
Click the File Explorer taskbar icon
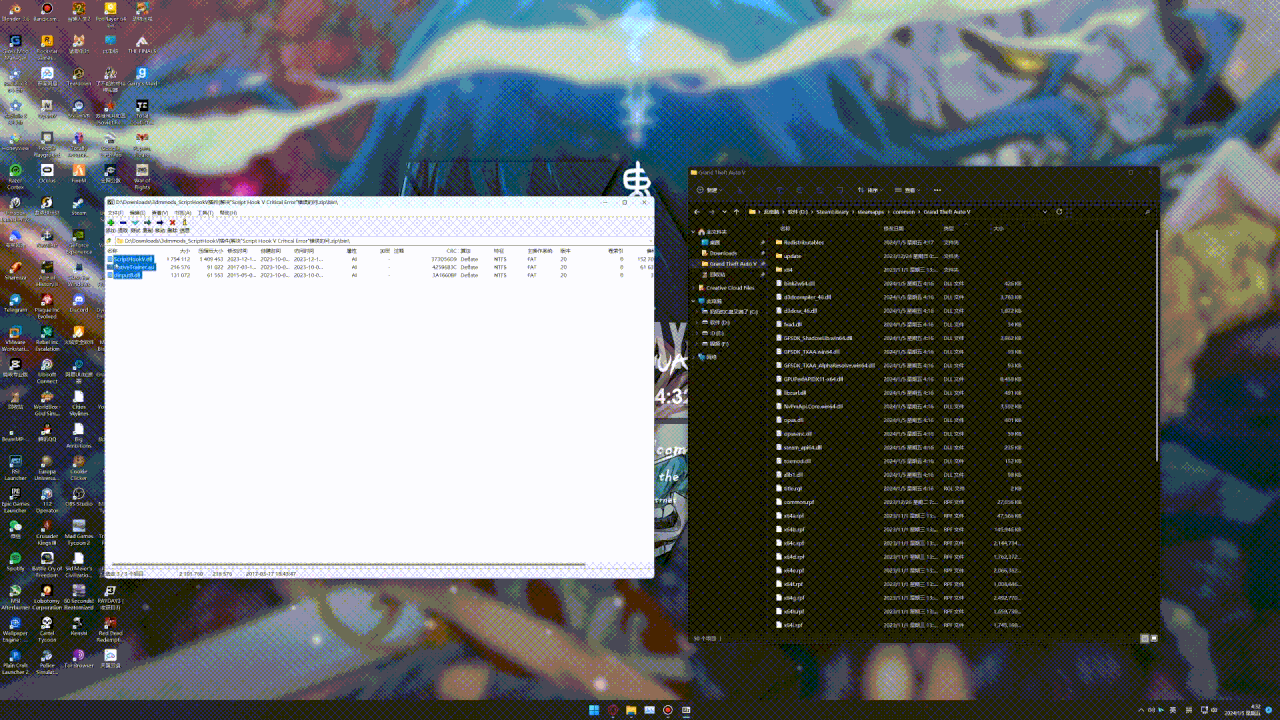click(631, 710)
